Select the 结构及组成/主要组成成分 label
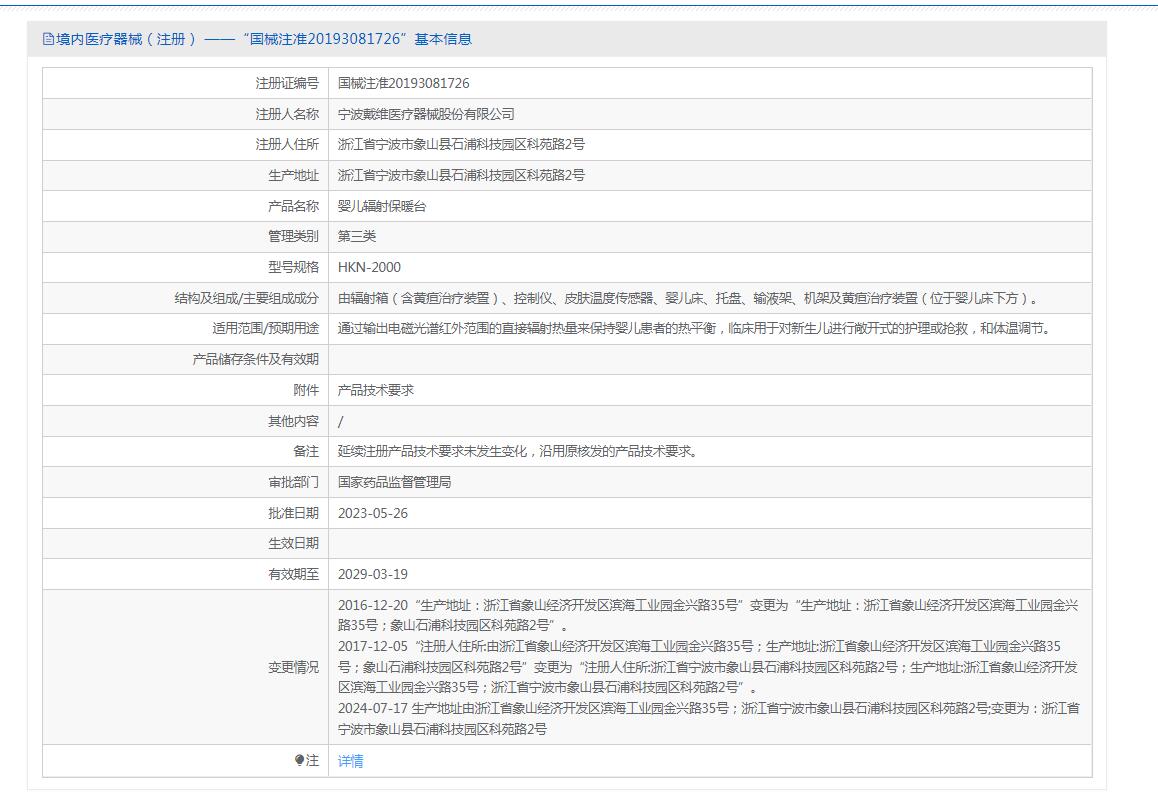This screenshot has height=806, width=1158. (x=247, y=298)
